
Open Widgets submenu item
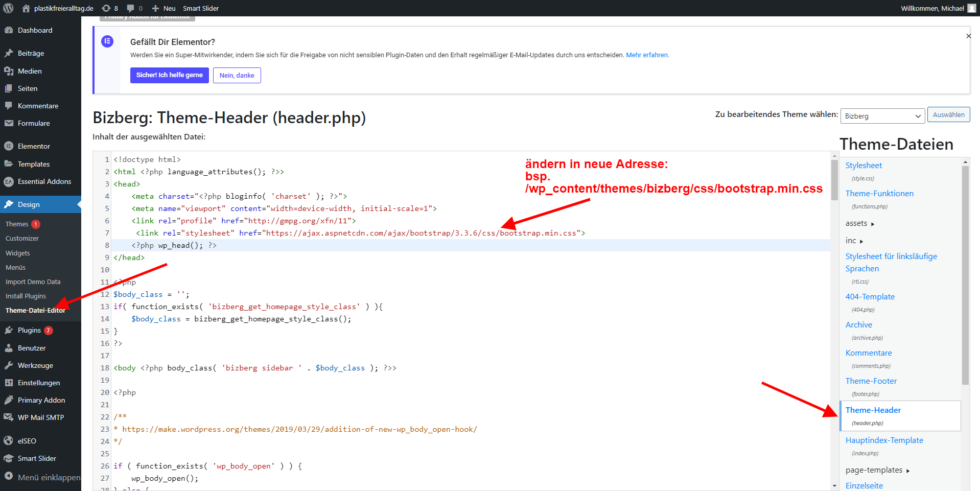18,253
